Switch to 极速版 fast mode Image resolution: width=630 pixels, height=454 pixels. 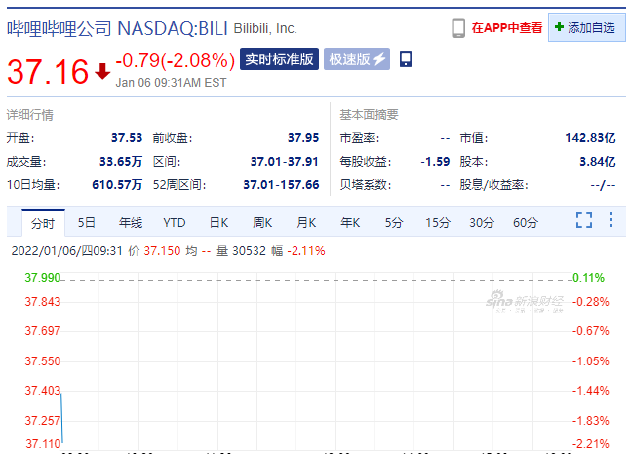click(x=357, y=59)
